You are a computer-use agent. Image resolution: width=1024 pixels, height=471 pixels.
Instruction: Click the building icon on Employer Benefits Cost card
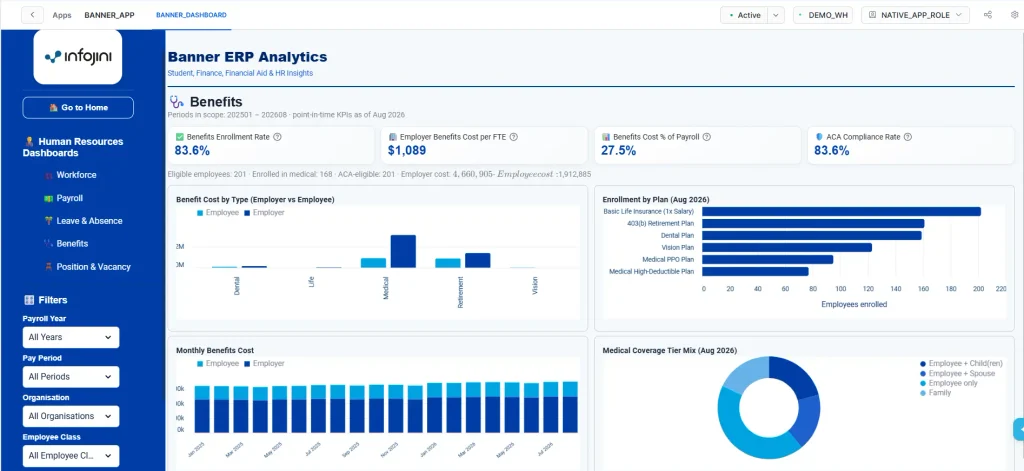(393, 137)
